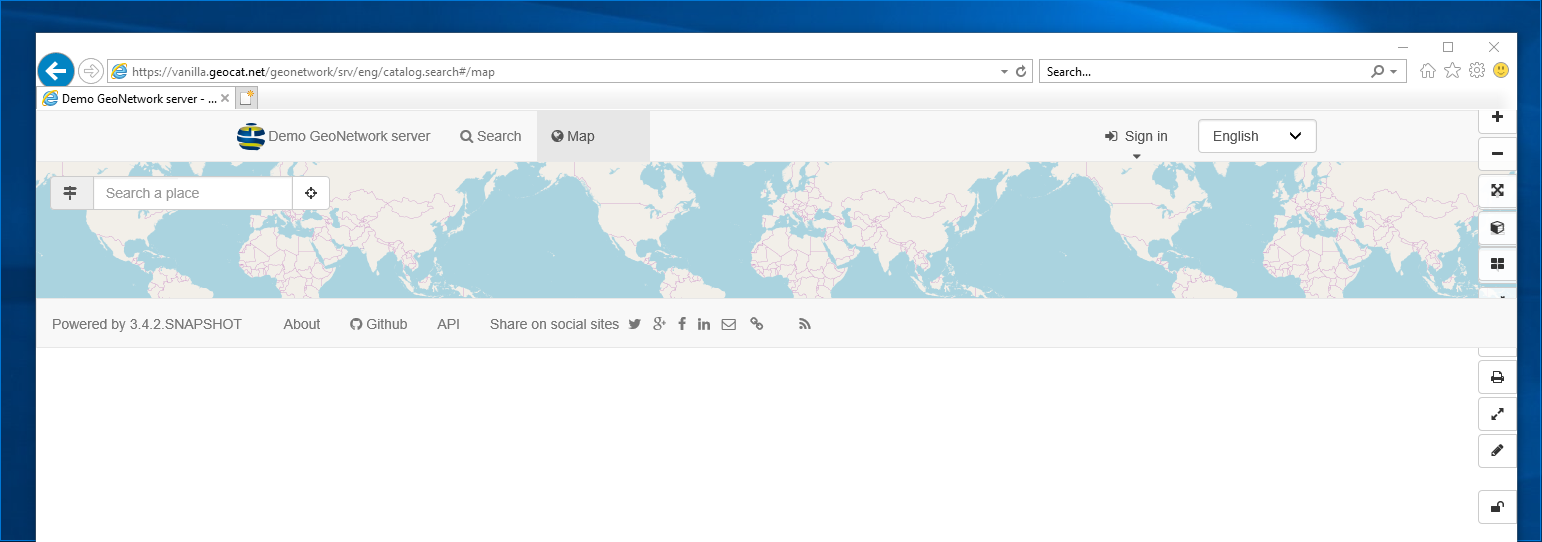Share on LinkedIn
The height and width of the screenshot is (542, 1542).
click(704, 324)
